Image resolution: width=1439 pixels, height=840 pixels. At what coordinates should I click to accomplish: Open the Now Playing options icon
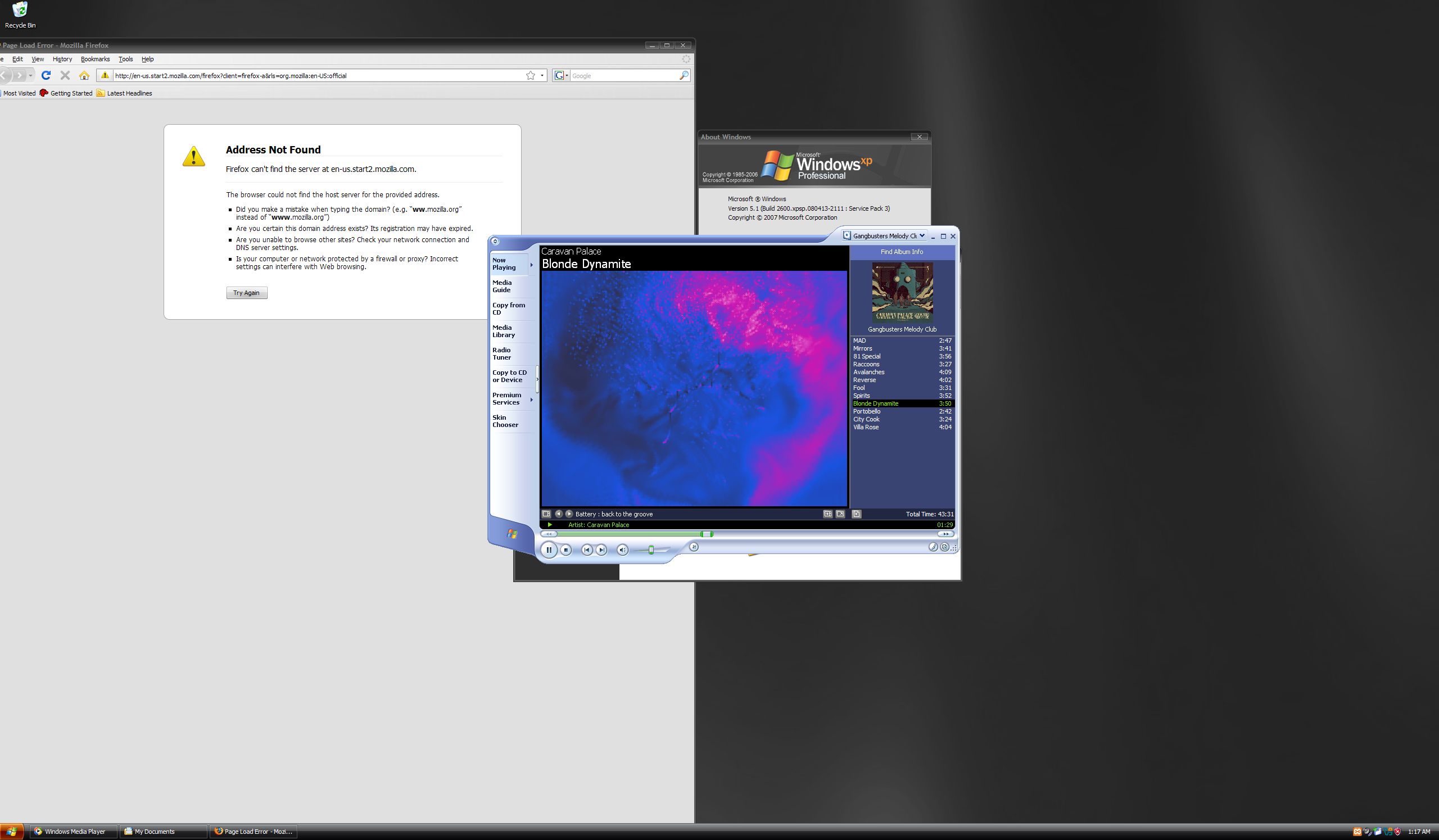[546, 514]
